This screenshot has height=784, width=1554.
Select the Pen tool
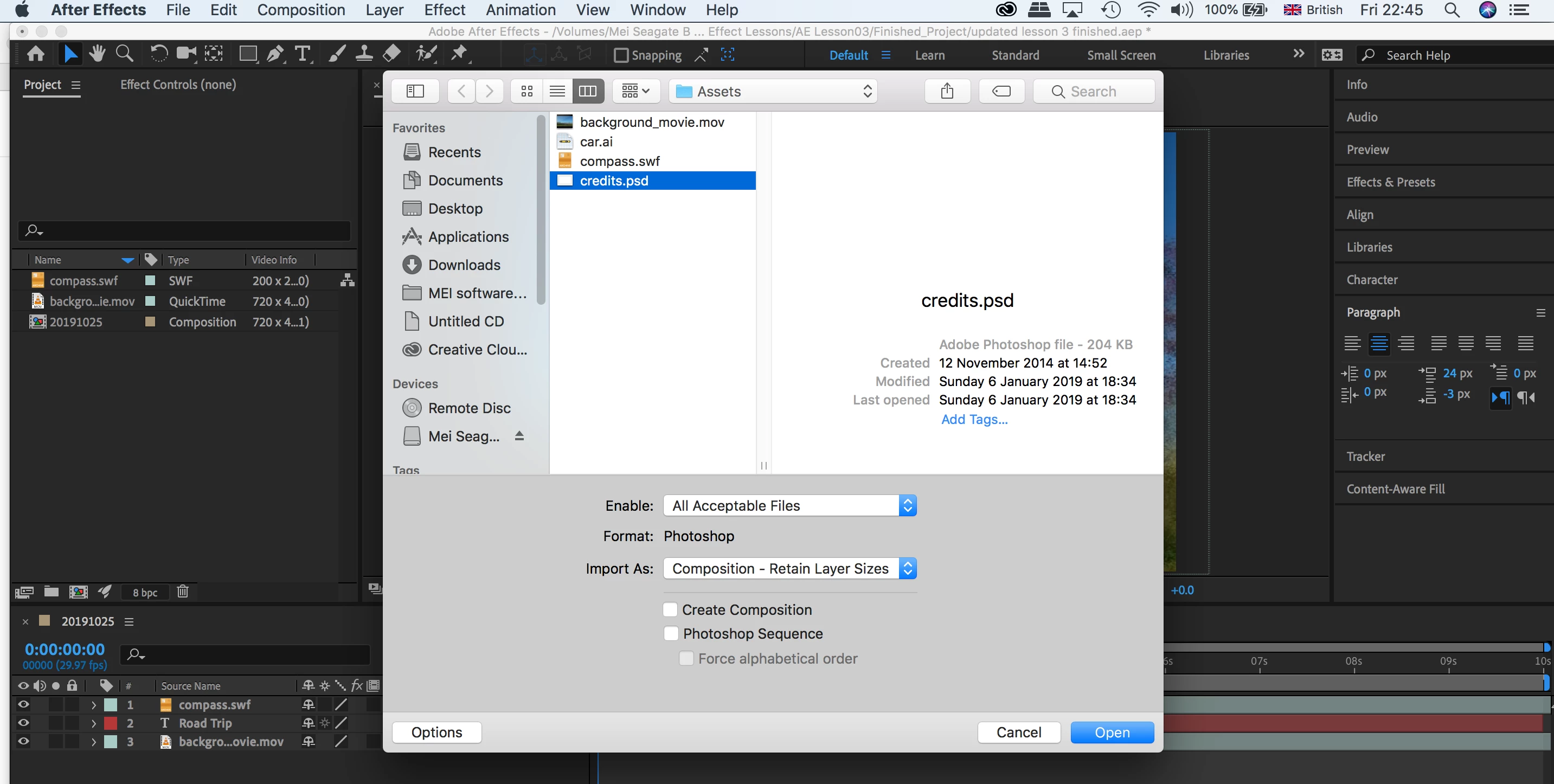pyautogui.click(x=275, y=54)
